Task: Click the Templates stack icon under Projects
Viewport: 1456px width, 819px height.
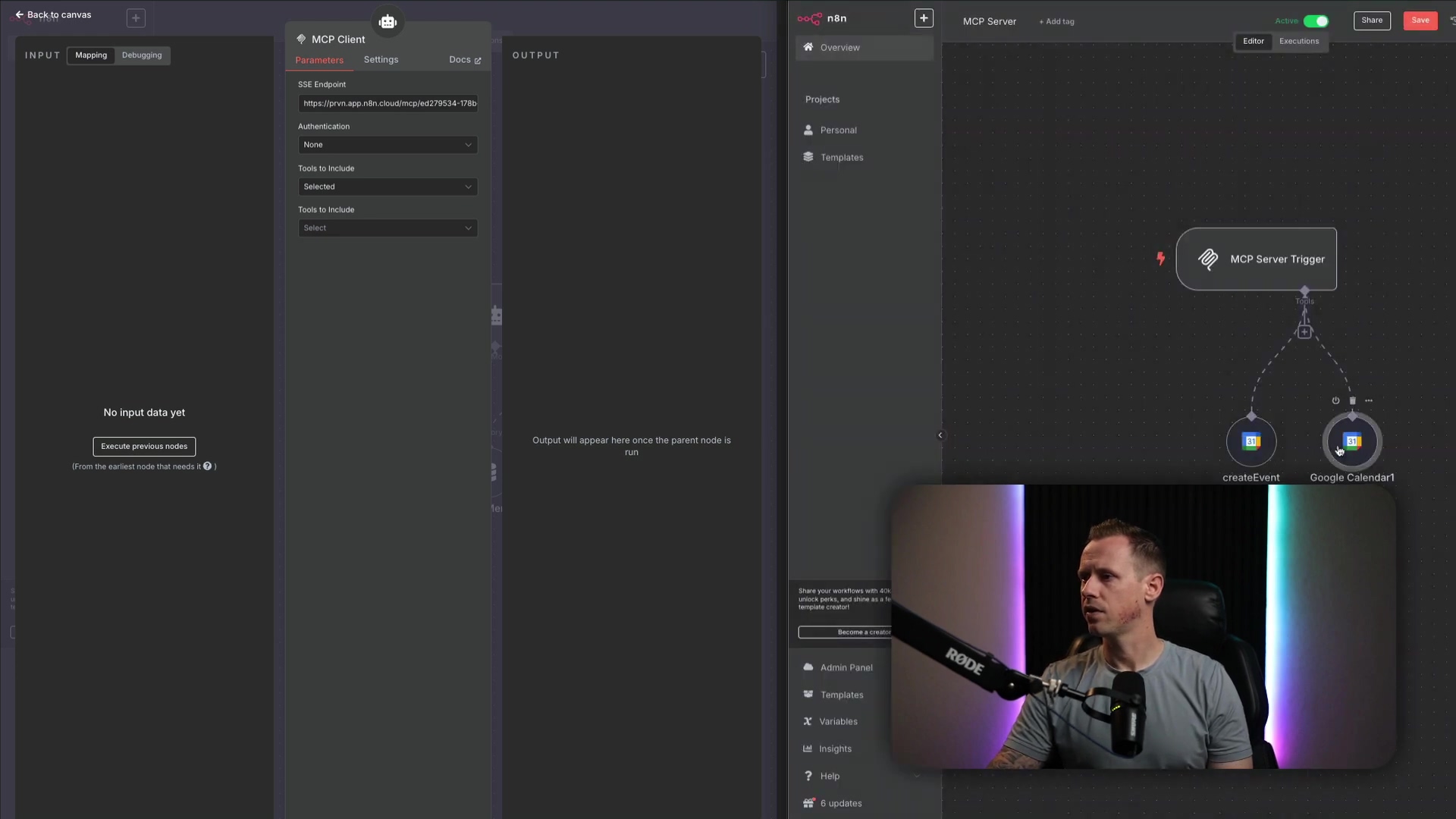Action: (x=808, y=157)
